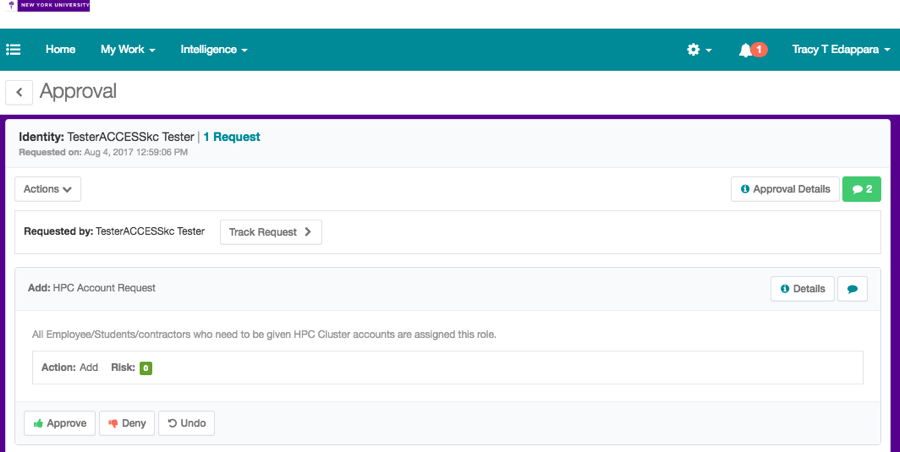Click the 1 Request link
This screenshot has height=452, width=900.
click(x=232, y=137)
